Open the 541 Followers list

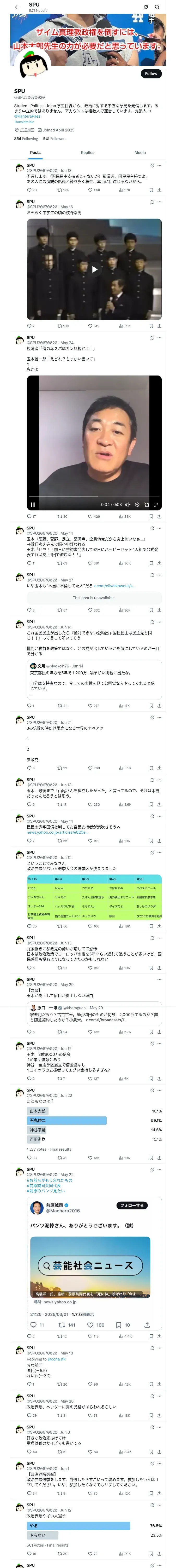(x=54, y=139)
